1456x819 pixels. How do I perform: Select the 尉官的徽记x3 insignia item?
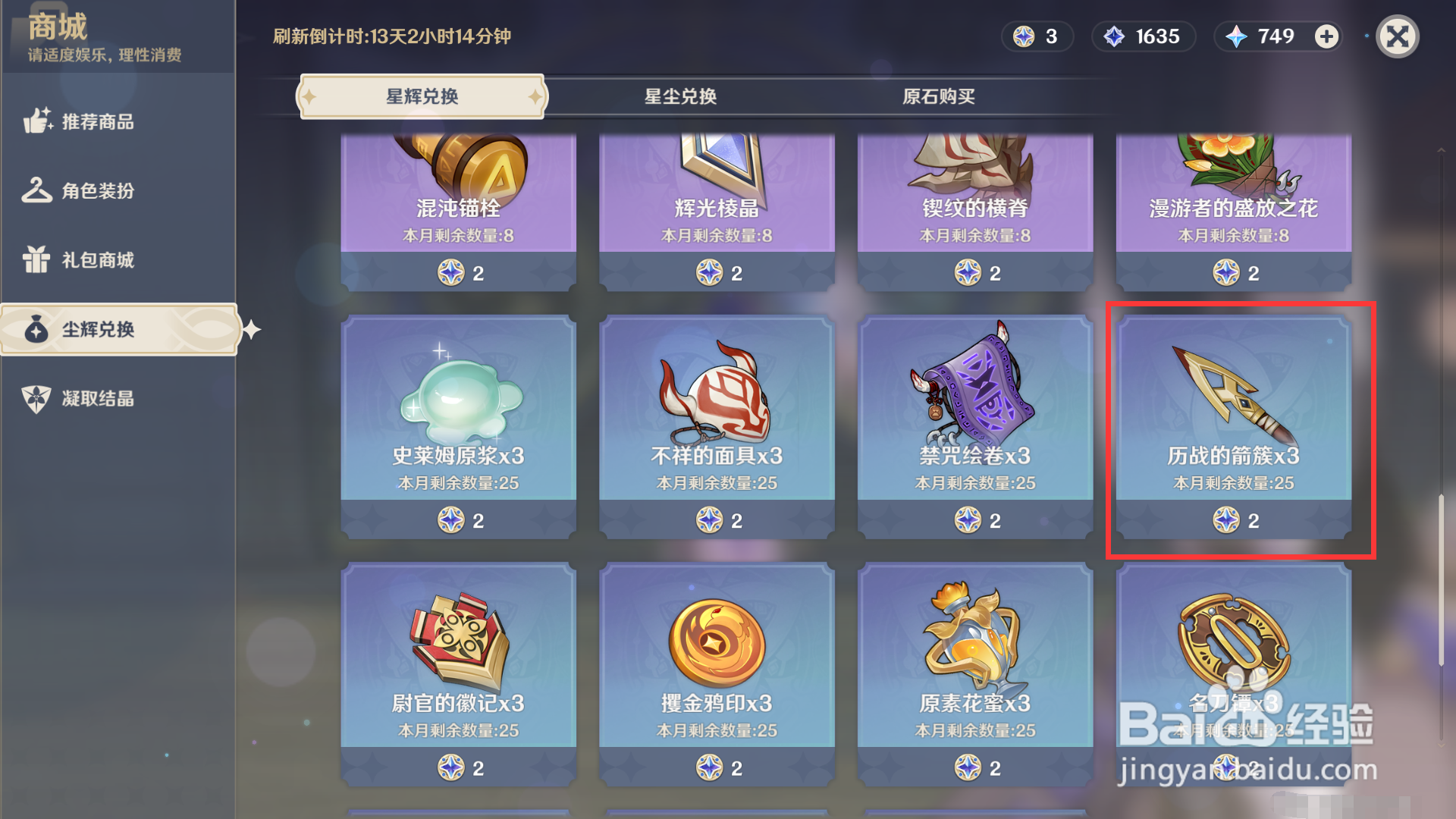pos(458,675)
